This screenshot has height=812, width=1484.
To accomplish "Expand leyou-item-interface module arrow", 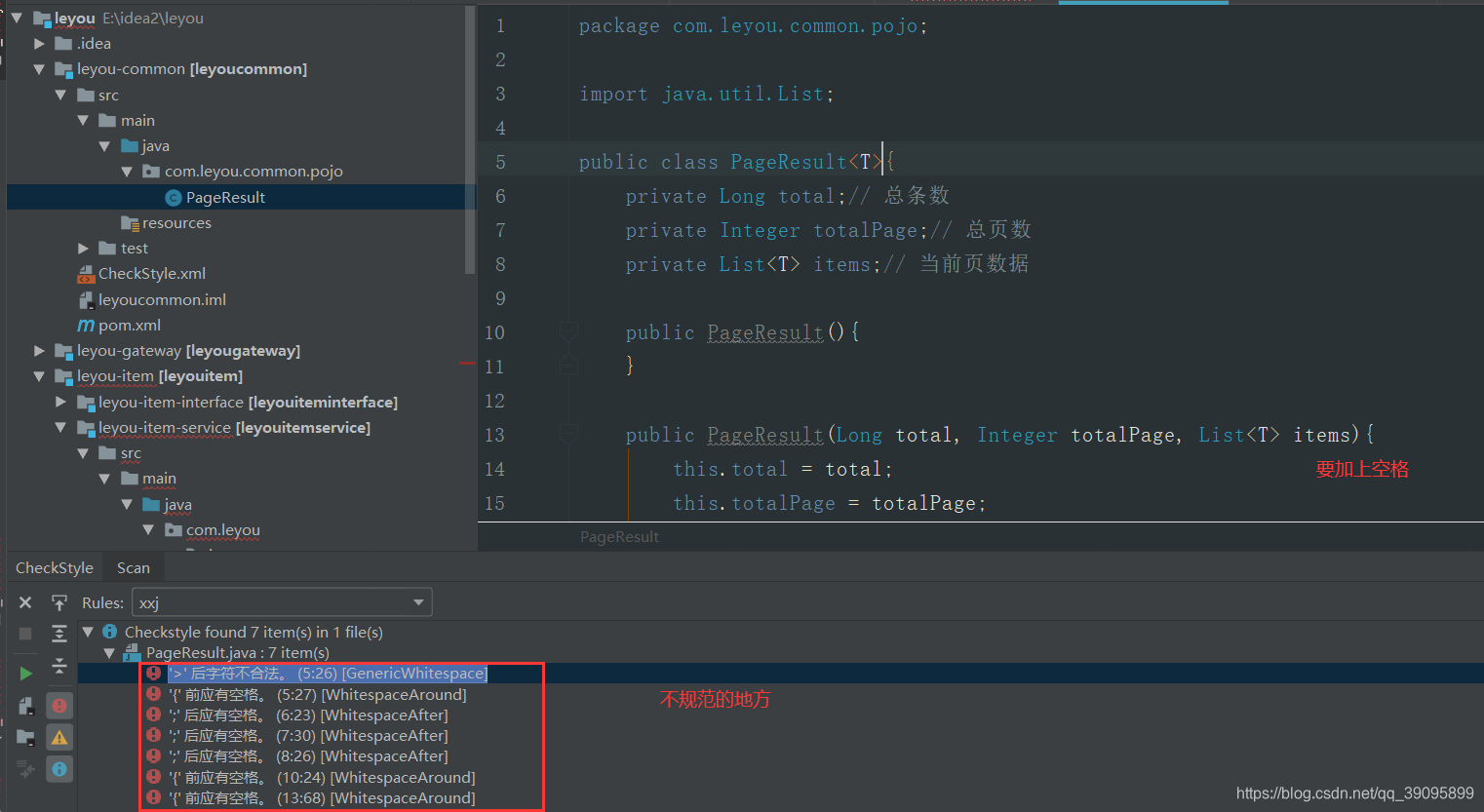I will pyautogui.click(x=60, y=402).
